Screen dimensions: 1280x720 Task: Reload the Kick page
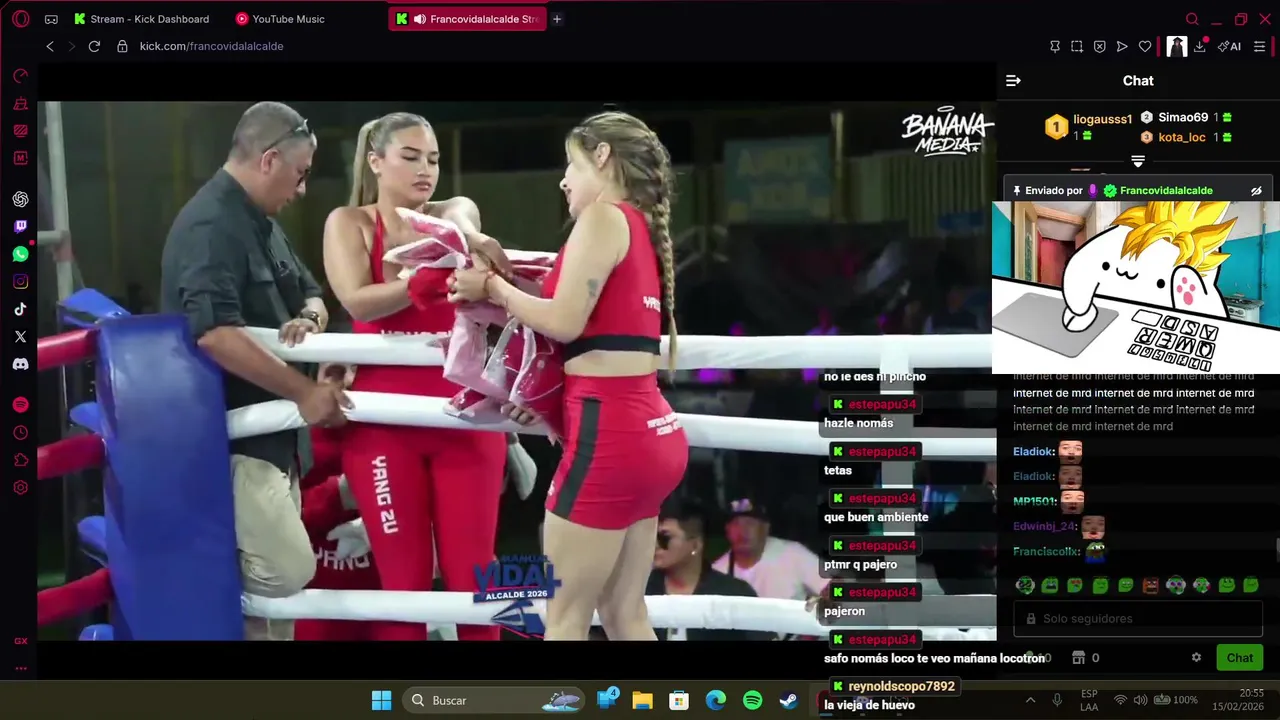click(x=94, y=46)
